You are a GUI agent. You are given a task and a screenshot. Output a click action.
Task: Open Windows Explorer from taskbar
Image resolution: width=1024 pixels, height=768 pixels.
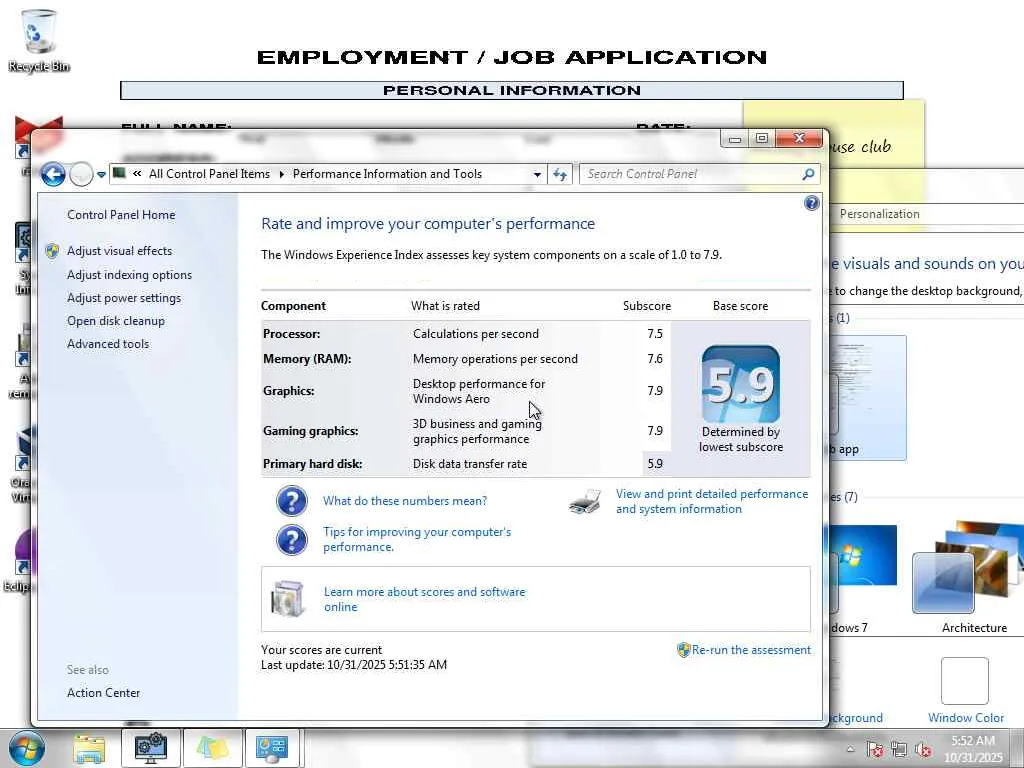coord(89,749)
